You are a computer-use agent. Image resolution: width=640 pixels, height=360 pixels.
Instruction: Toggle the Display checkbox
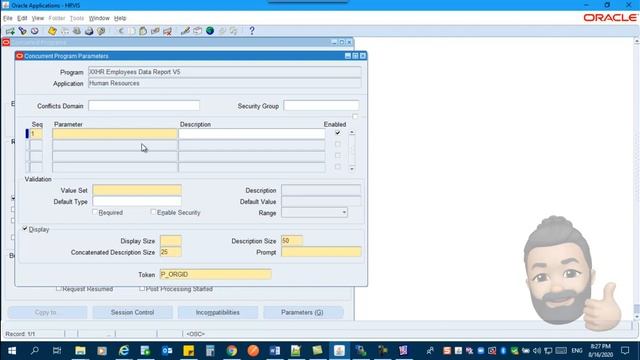25,229
